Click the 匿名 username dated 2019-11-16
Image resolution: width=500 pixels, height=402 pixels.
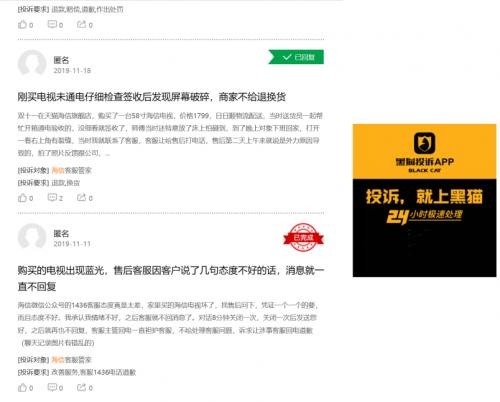point(61,60)
